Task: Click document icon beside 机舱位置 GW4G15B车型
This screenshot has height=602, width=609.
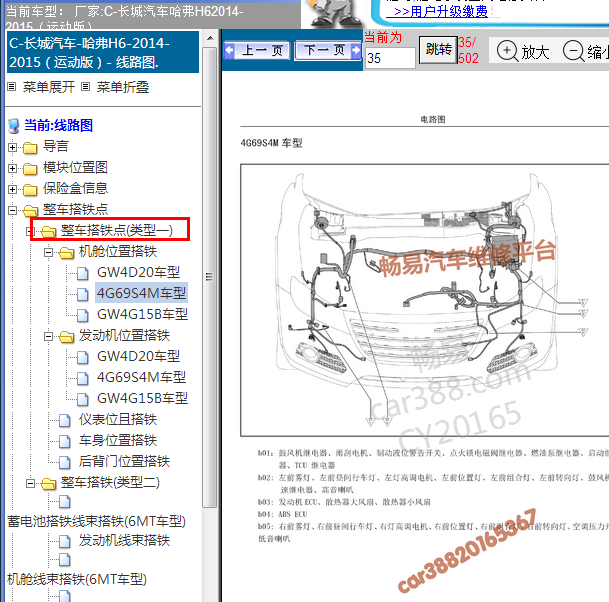Action: (x=83, y=315)
